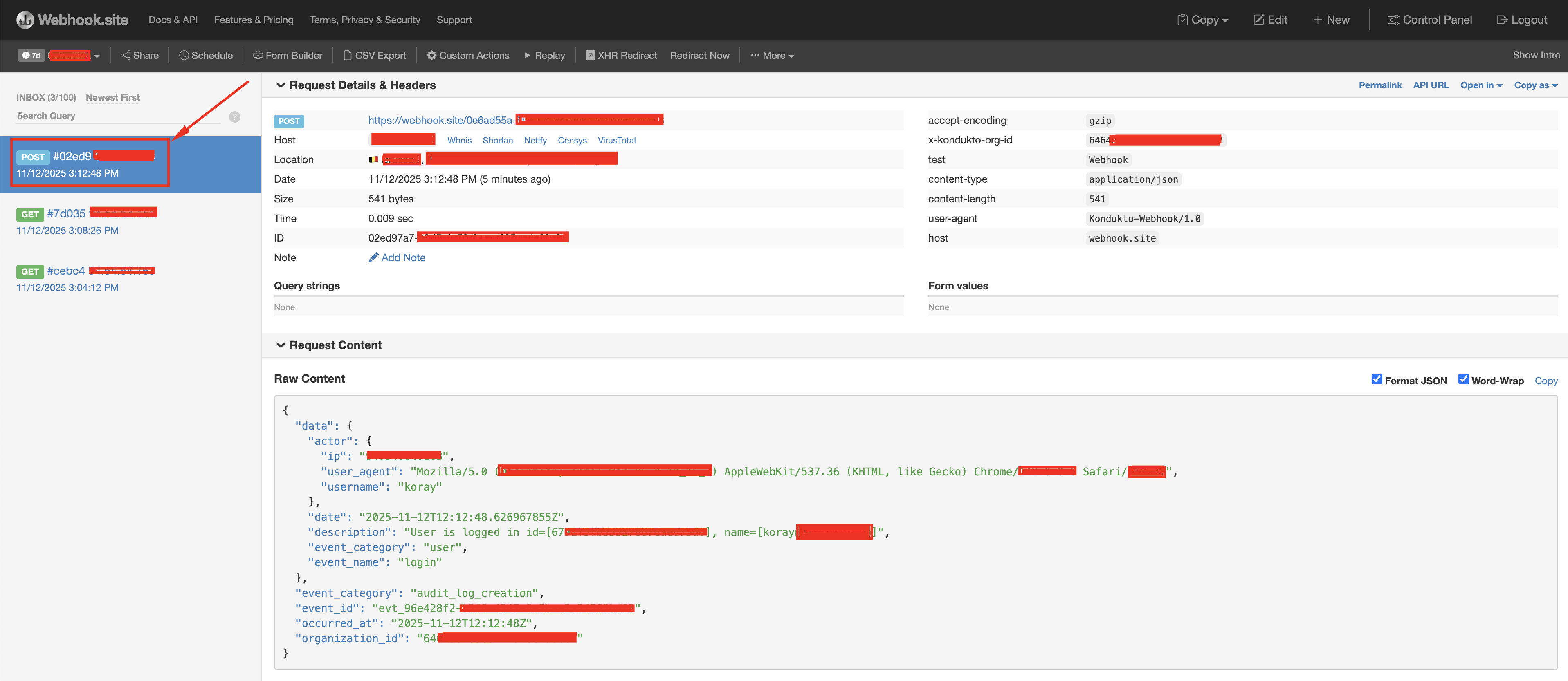Go to Features & Pricing page
Screen dimensions: 1568x681
pos(253,20)
